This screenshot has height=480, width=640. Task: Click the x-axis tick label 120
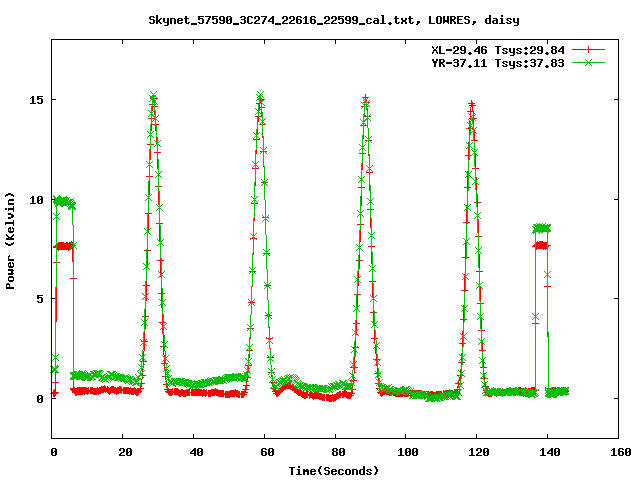479,452
